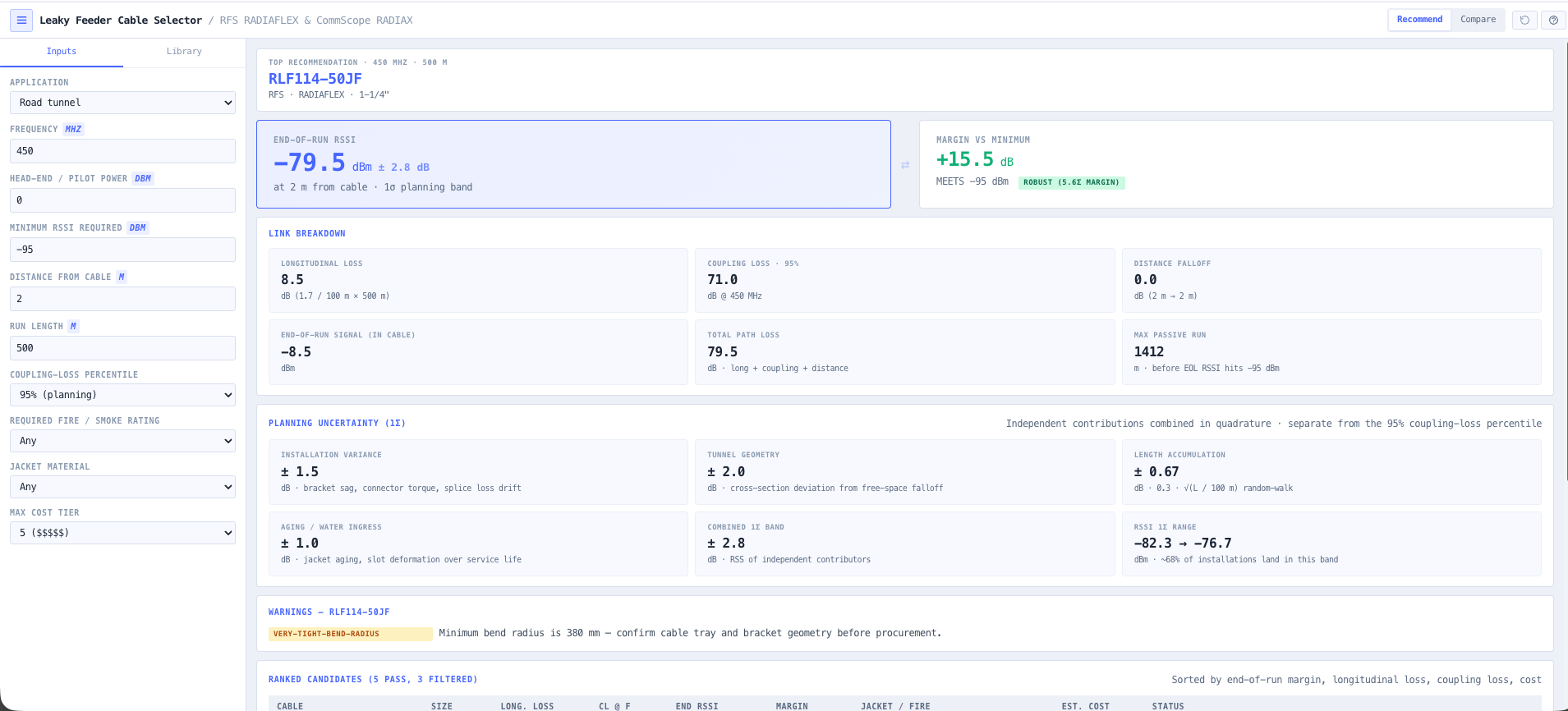Click the Coupling loss 95% card
1568x711 pixels.
pyautogui.click(x=904, y=280)
